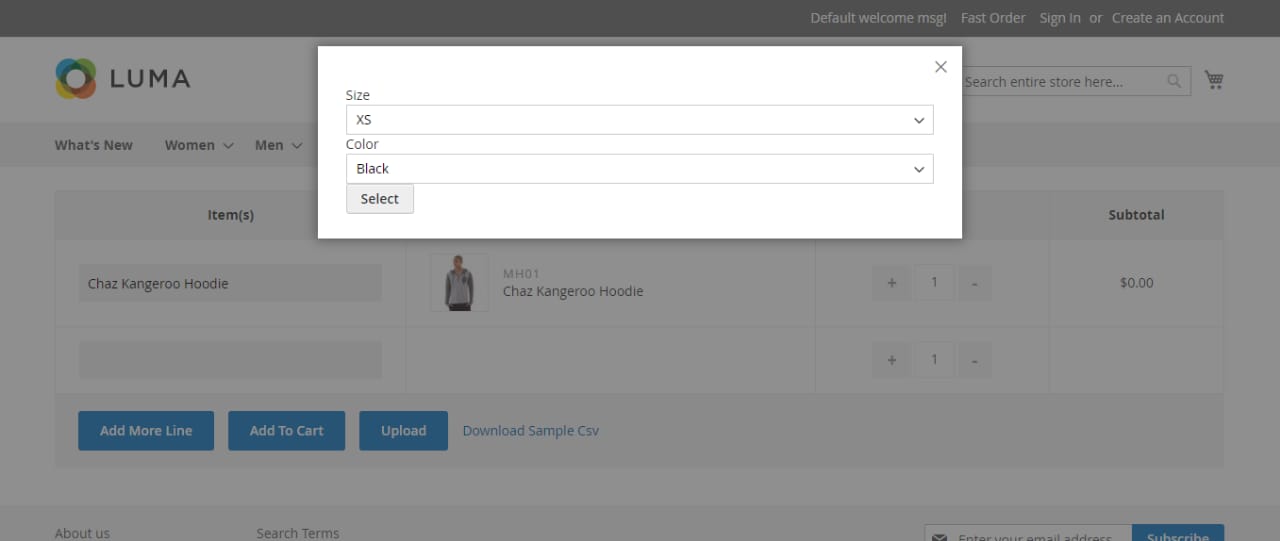
Task: Increase quantity for Chaz Kangeroo Hoodie
Action: 891,283
